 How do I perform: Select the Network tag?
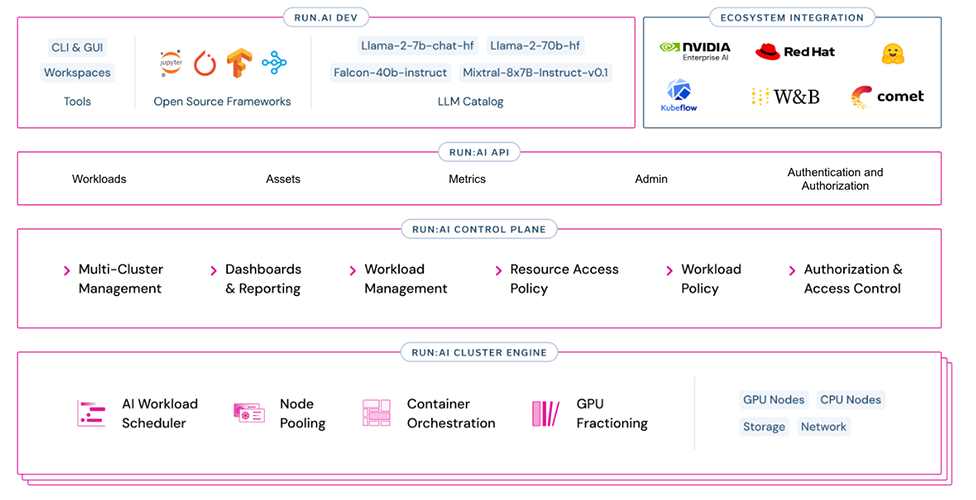pyautogui.click(x=824, y=427)
